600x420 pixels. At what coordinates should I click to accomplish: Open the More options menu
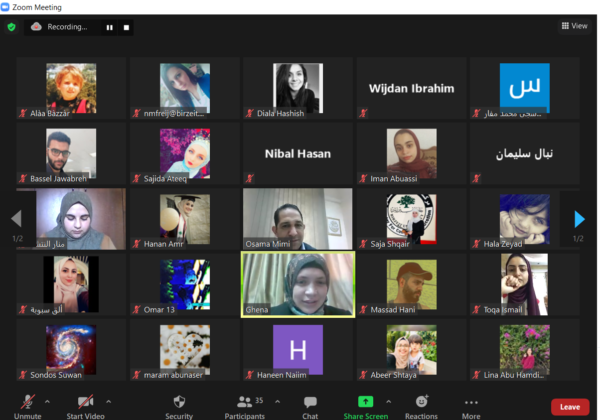[471, 407]
